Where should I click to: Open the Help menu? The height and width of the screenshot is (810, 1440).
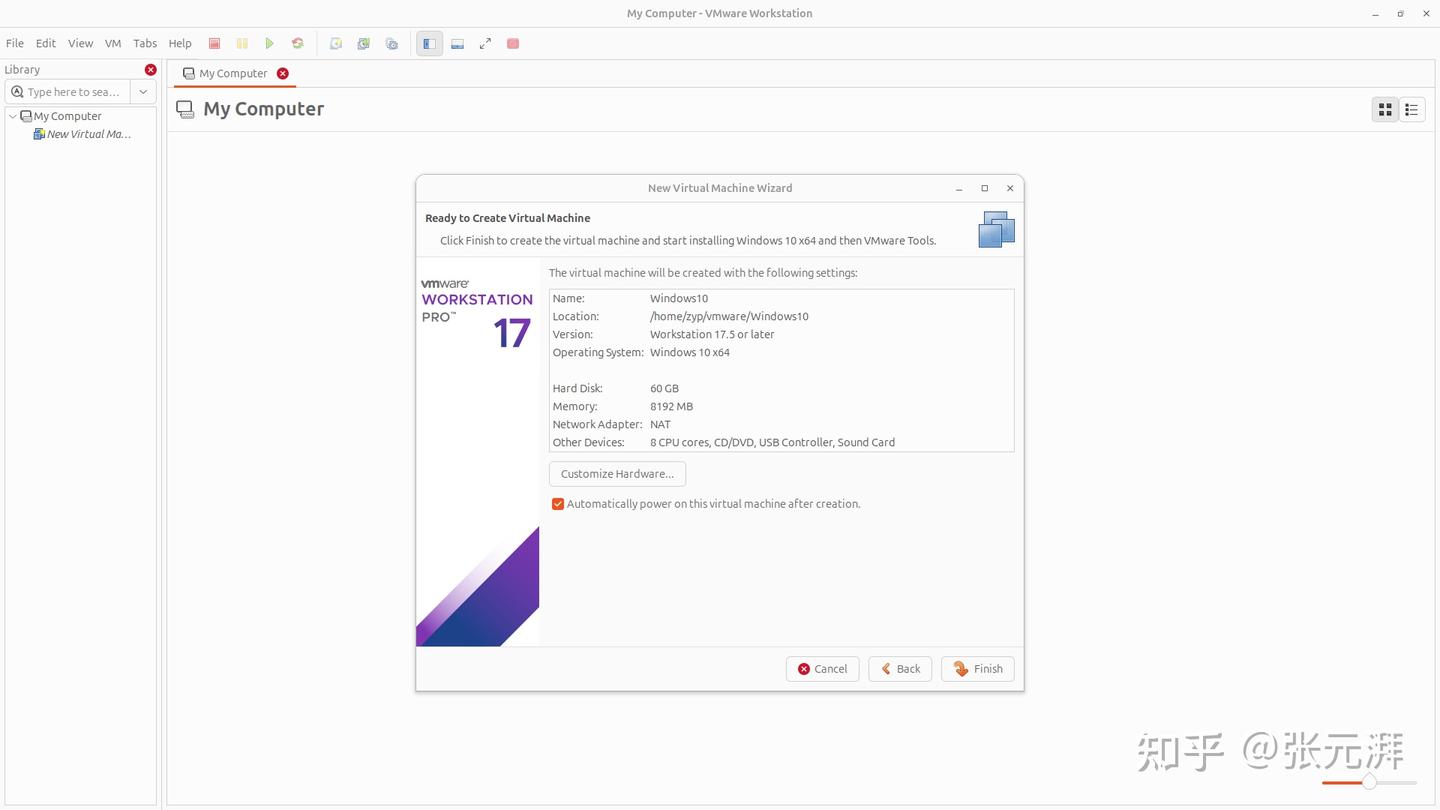[x=180, y=44]
